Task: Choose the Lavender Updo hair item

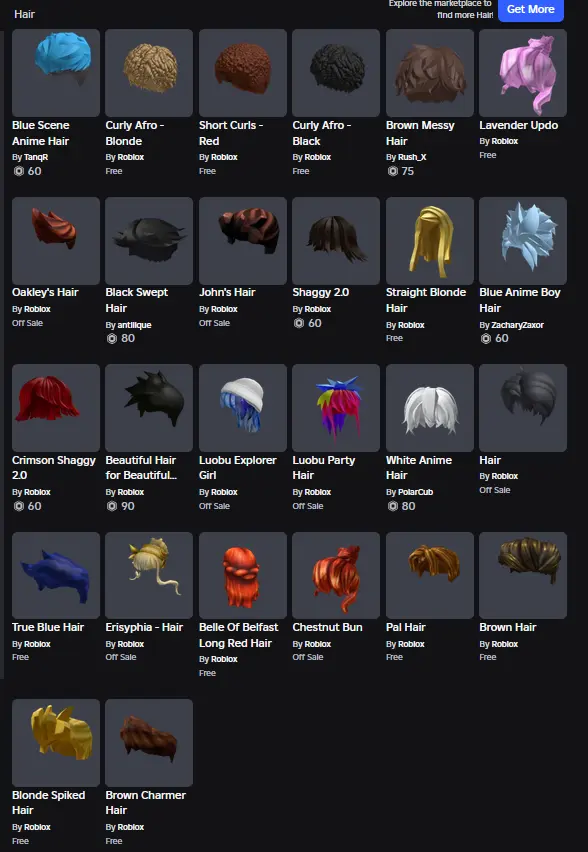Action: tap(523, 73)
